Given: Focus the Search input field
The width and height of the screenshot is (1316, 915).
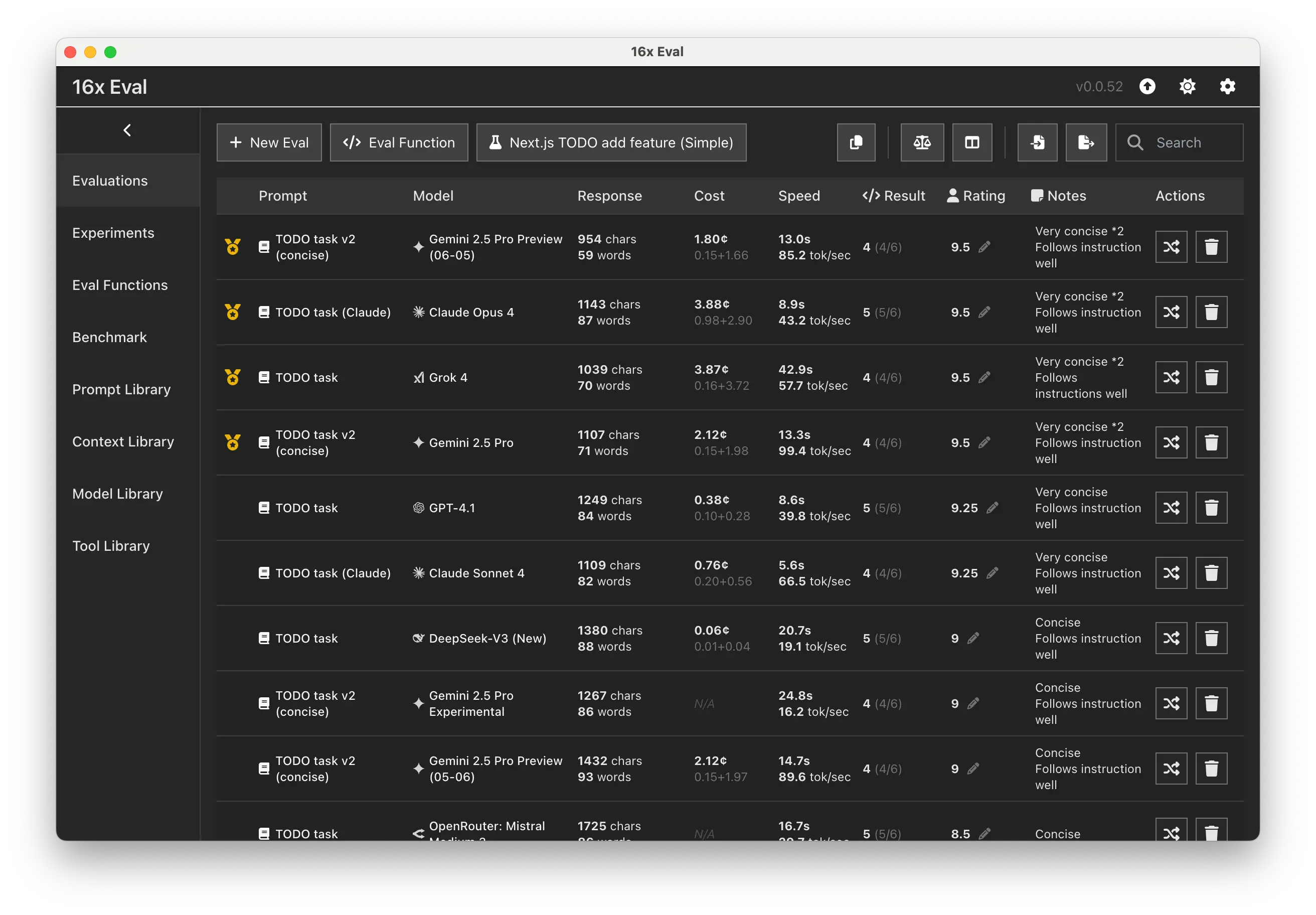Looking at the screenshot, I should click(x=1179, y=142).
